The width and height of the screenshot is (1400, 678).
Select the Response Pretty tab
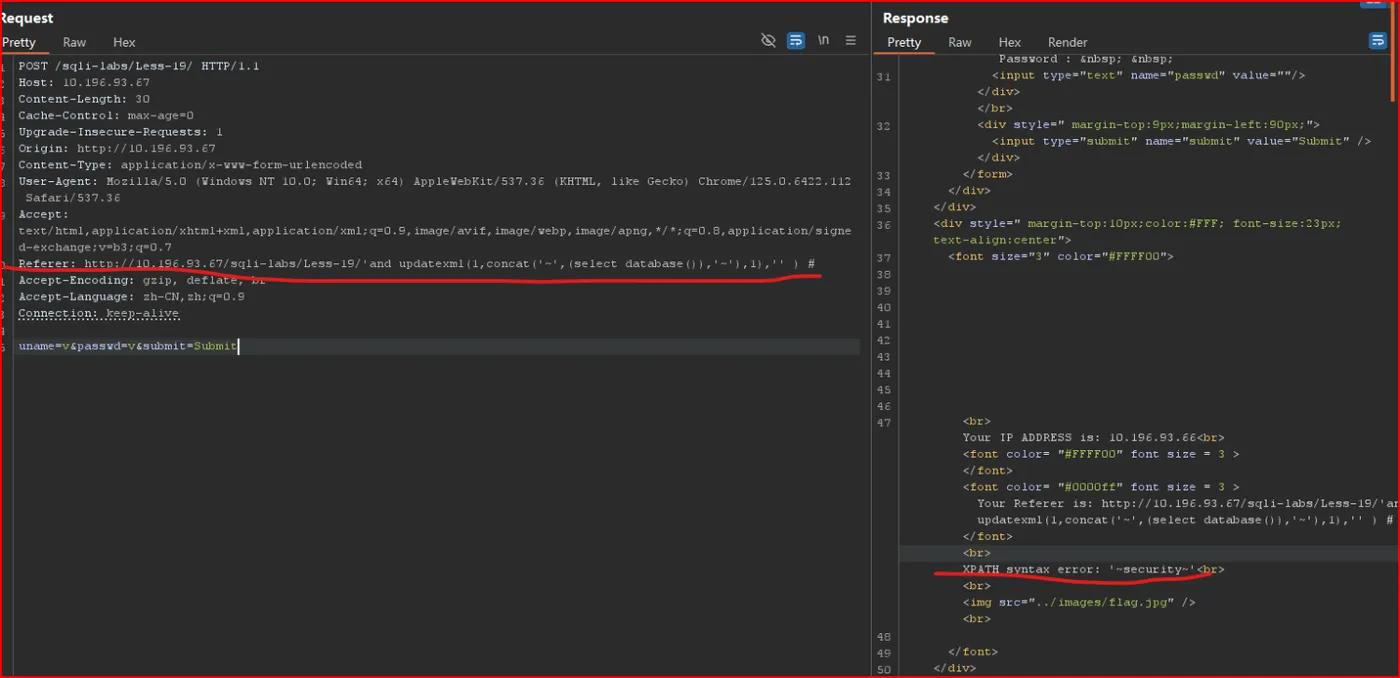point(904,42)
